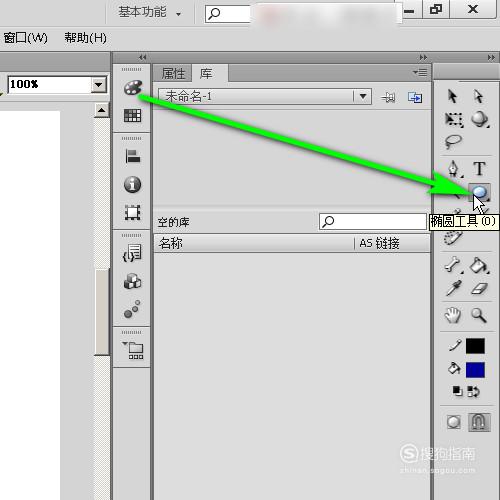Select the Bone tool
500x500 pixels.
(x=453, y=265)
